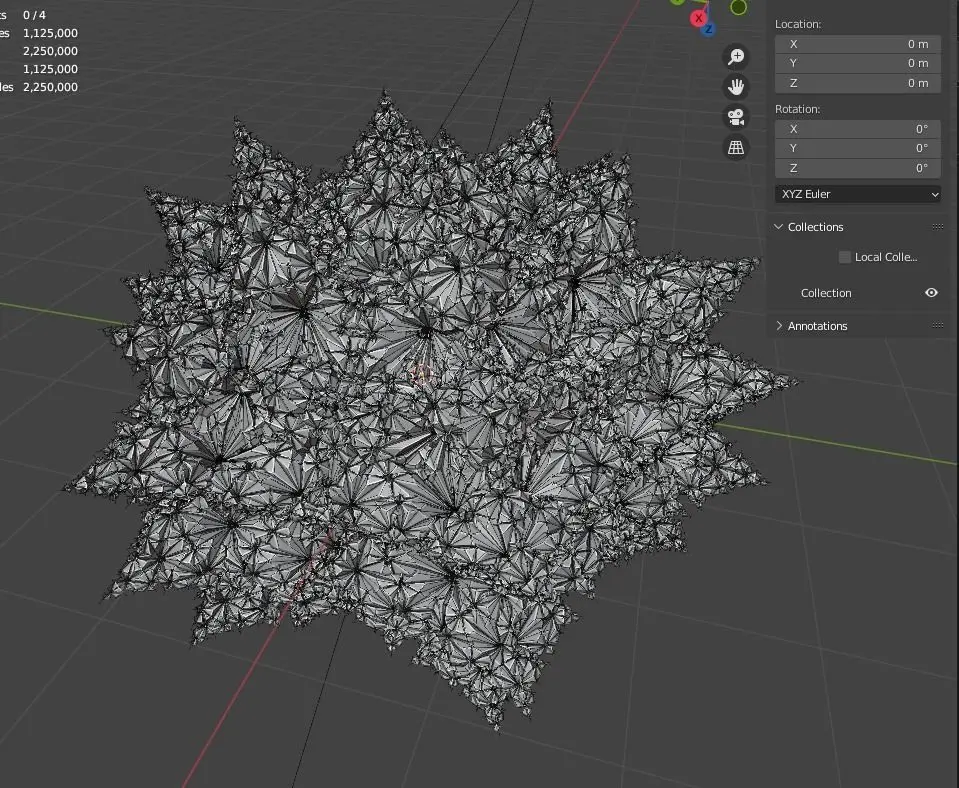Click the red X axis gizmo ball
The image size is (959, 788).
click(698, 18)
